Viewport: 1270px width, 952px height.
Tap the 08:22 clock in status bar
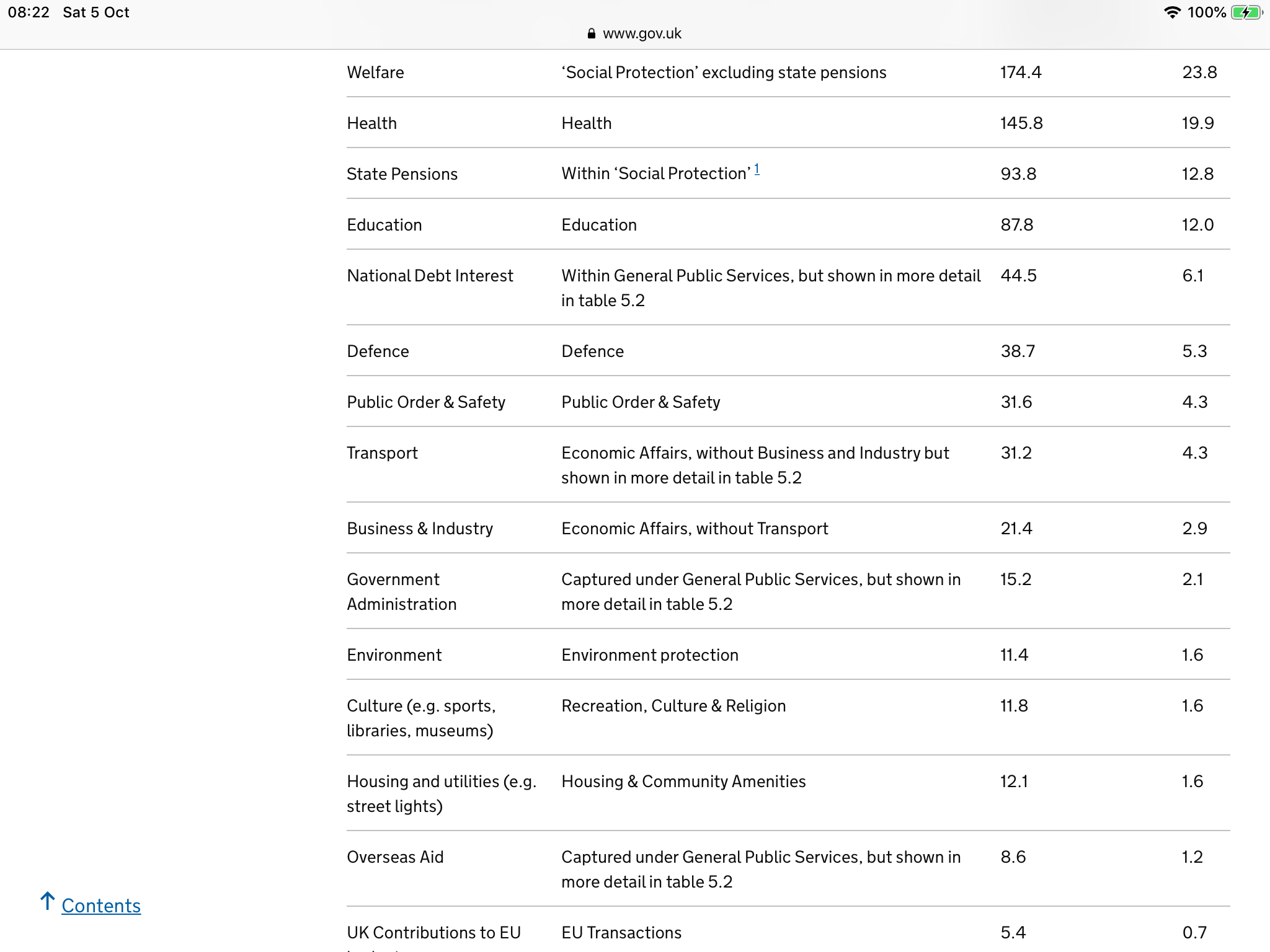[x=29, y=12]
